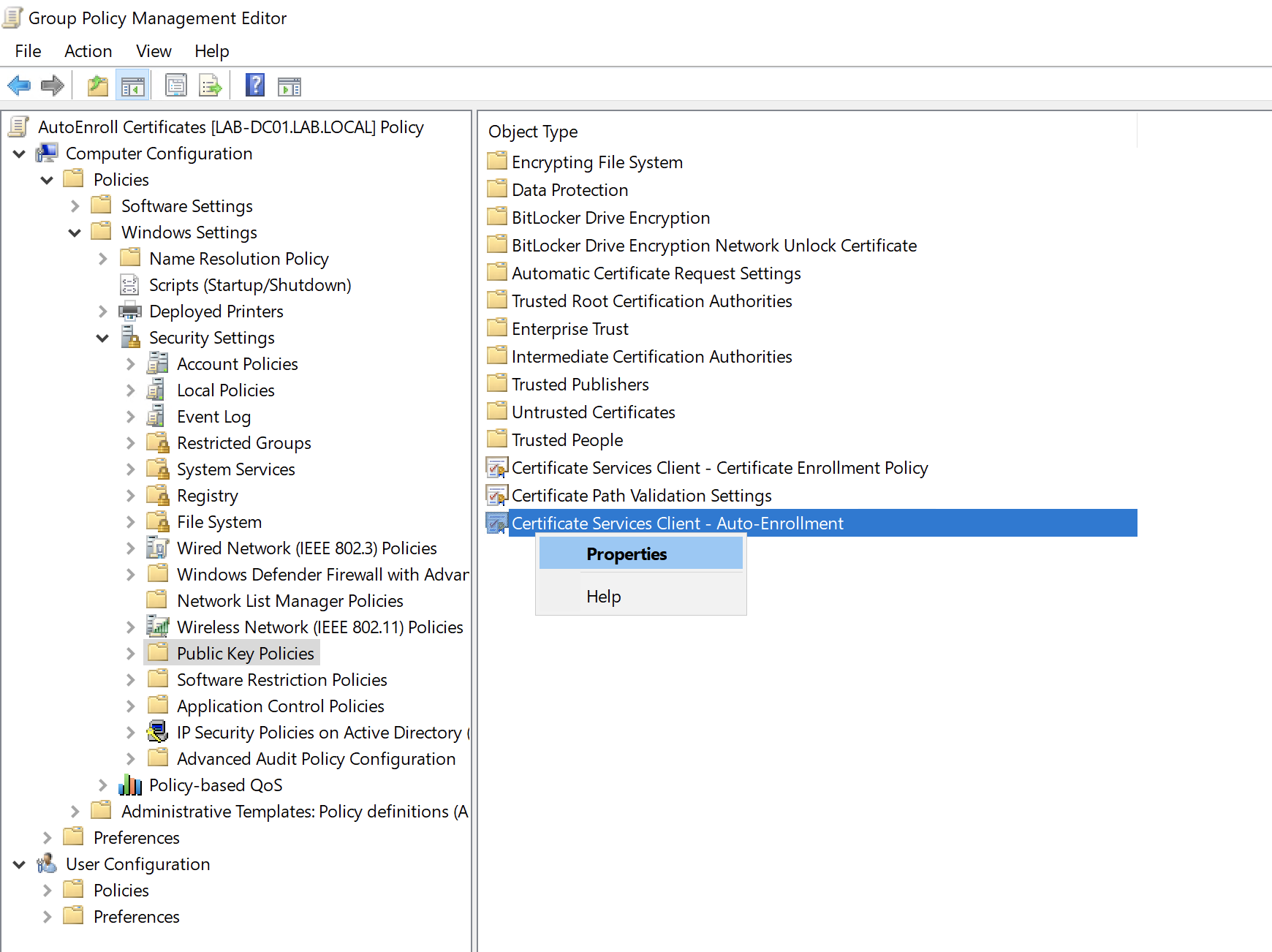Click the Up One Level folder icon
This screenshot has height=952, width=1272.
[x=97, y=86]
